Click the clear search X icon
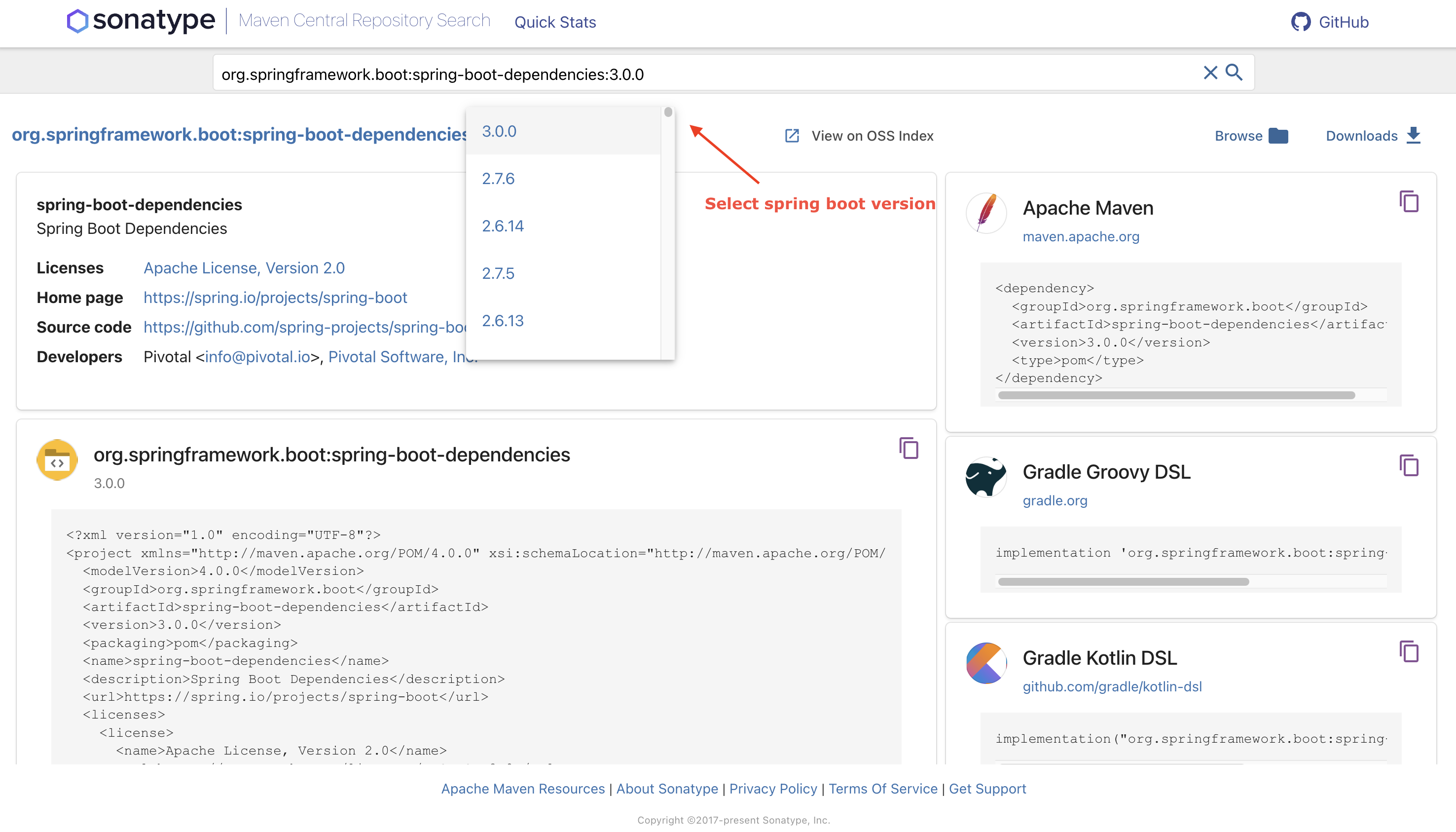This screenshot has width=1456, height=832. pos(1210,73)
